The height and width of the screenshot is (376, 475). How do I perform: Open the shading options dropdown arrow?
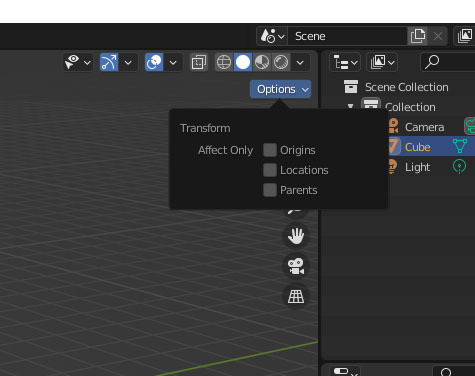click(300, 62)
